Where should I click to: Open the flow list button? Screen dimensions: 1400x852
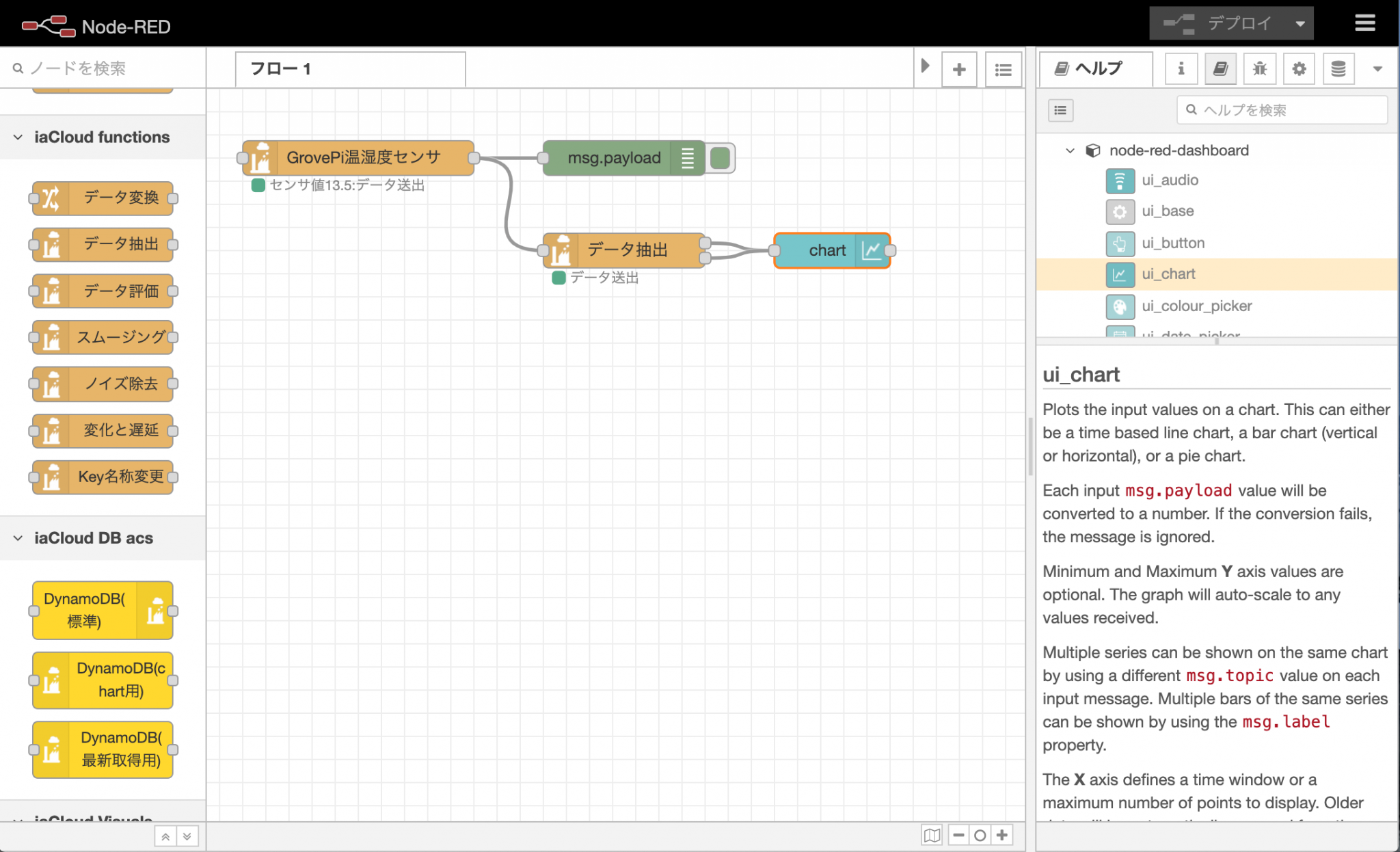[x=1003, y=69]
